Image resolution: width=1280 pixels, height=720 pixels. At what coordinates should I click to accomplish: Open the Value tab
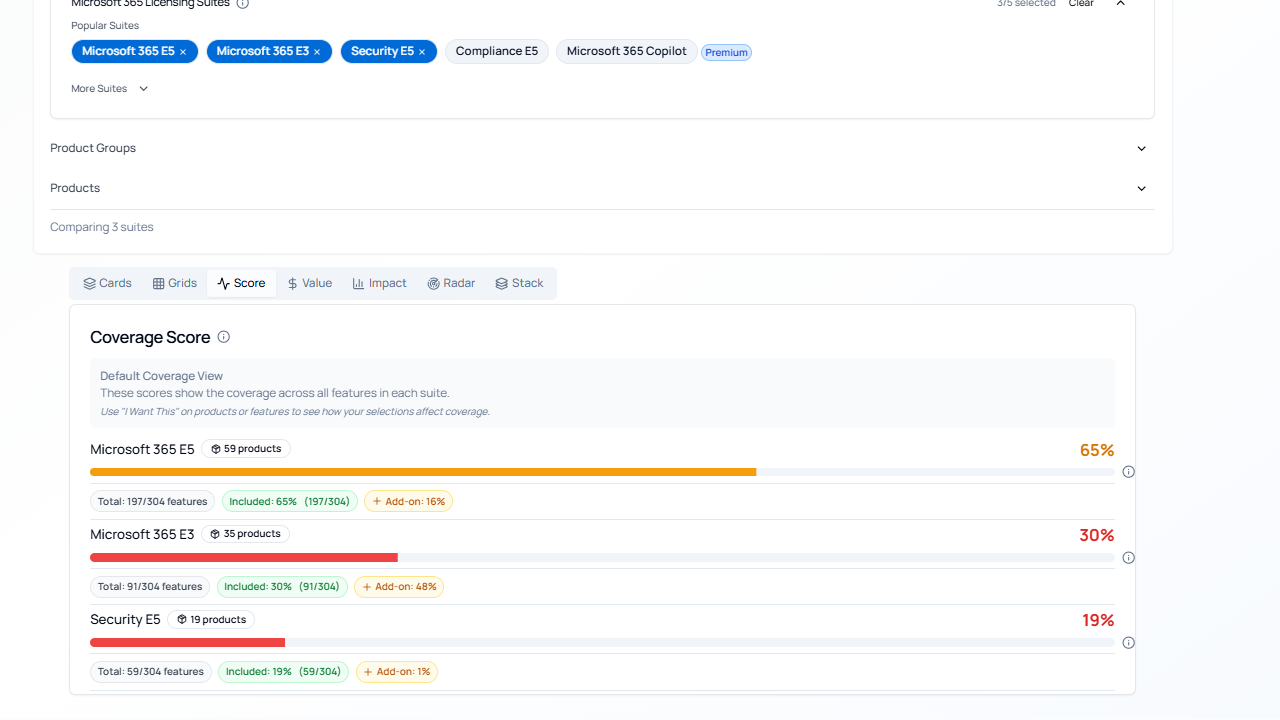click(310, 283)
